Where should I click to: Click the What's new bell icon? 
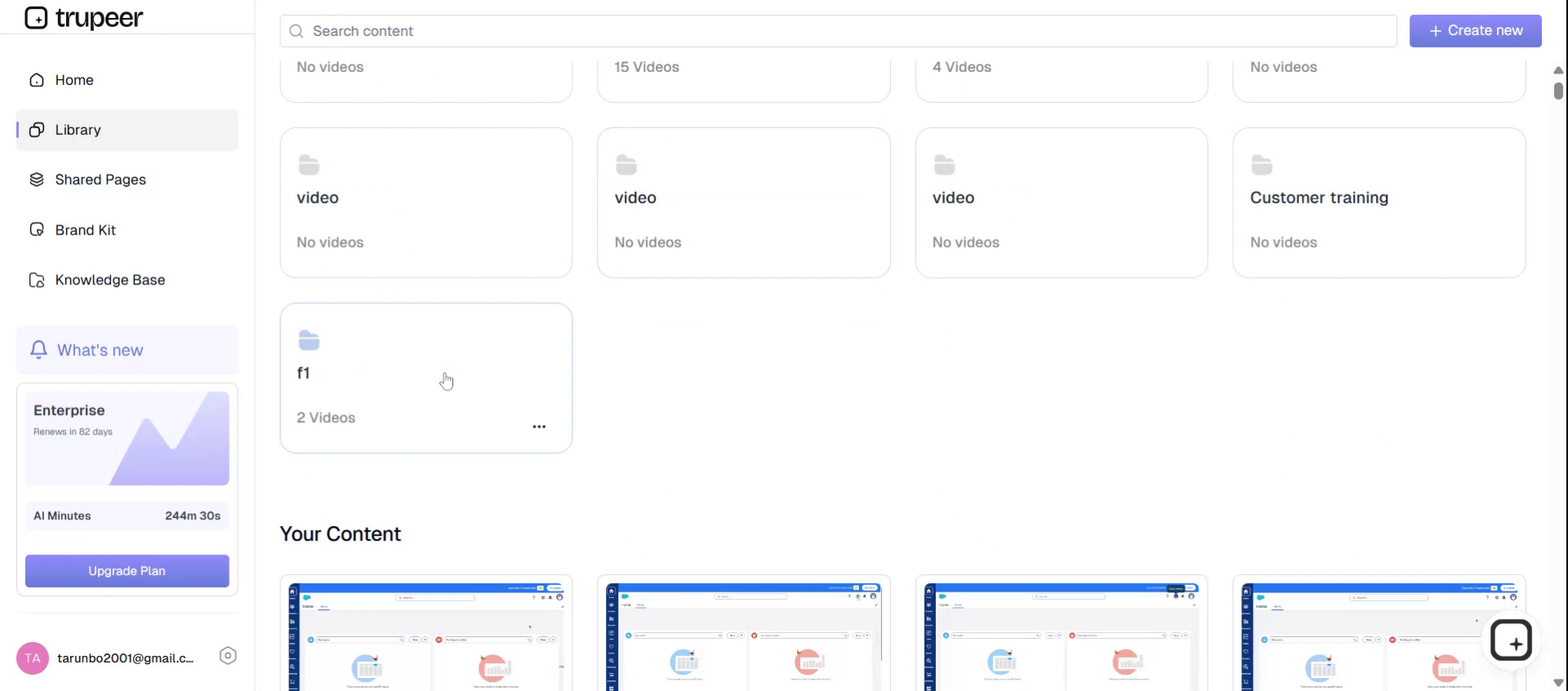pos(38,350)
